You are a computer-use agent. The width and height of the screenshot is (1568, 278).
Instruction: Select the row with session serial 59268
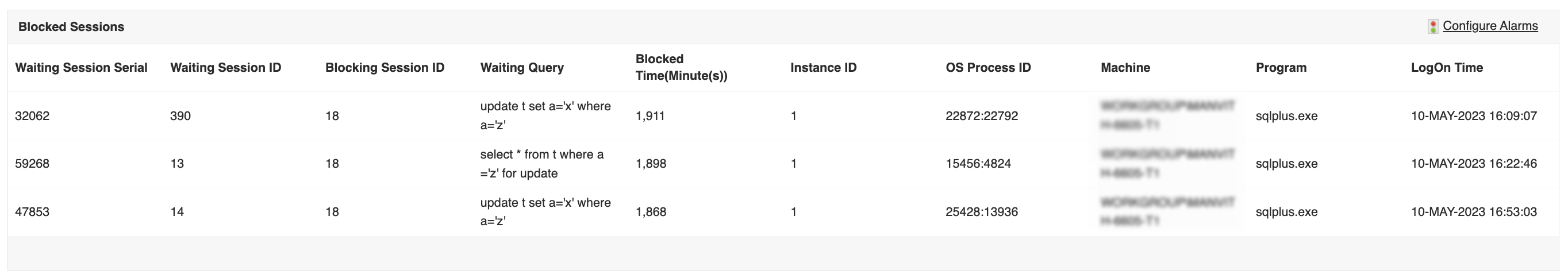click(x=32, y=164)
